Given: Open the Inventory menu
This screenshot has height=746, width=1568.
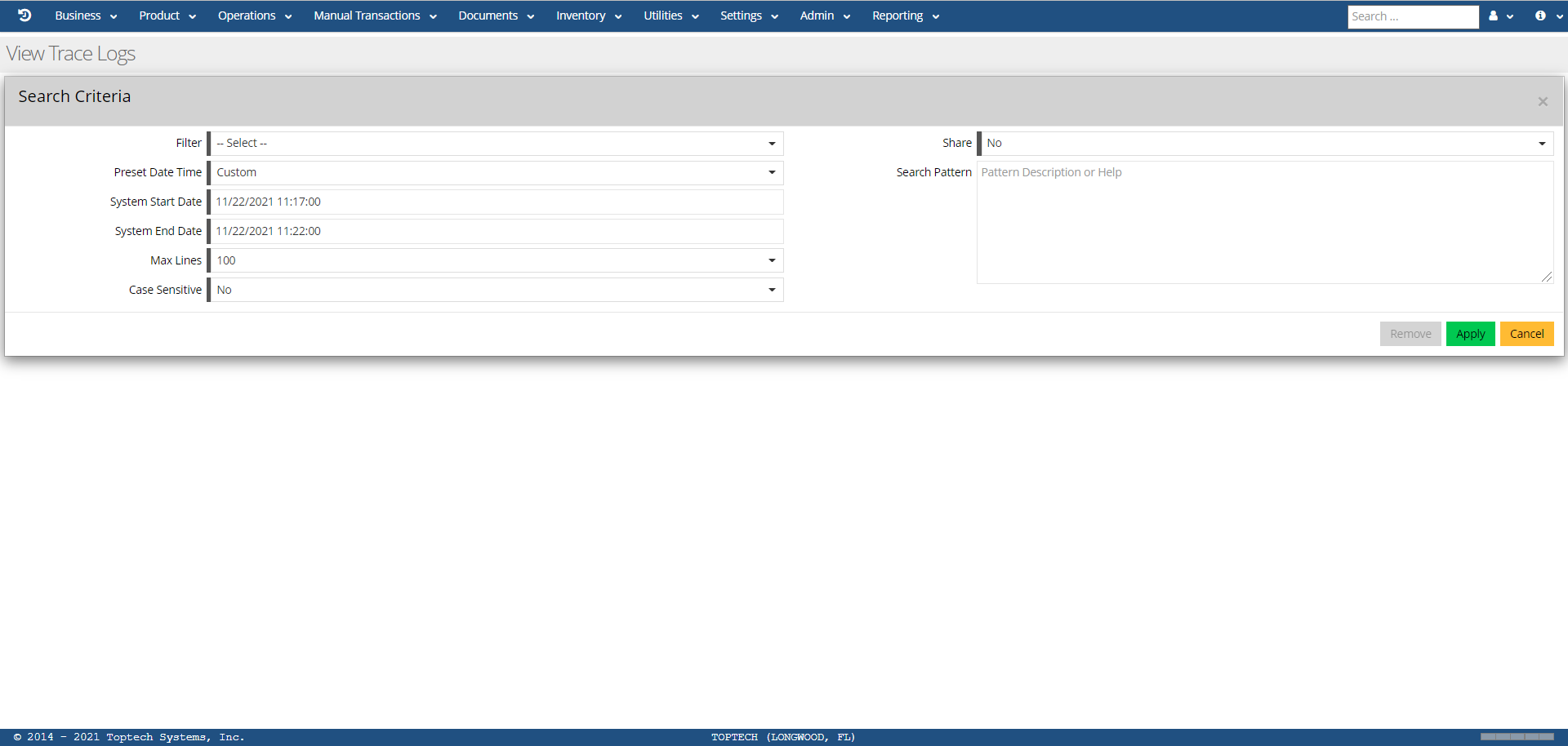Looking at the screenshot, I should 589,16.
